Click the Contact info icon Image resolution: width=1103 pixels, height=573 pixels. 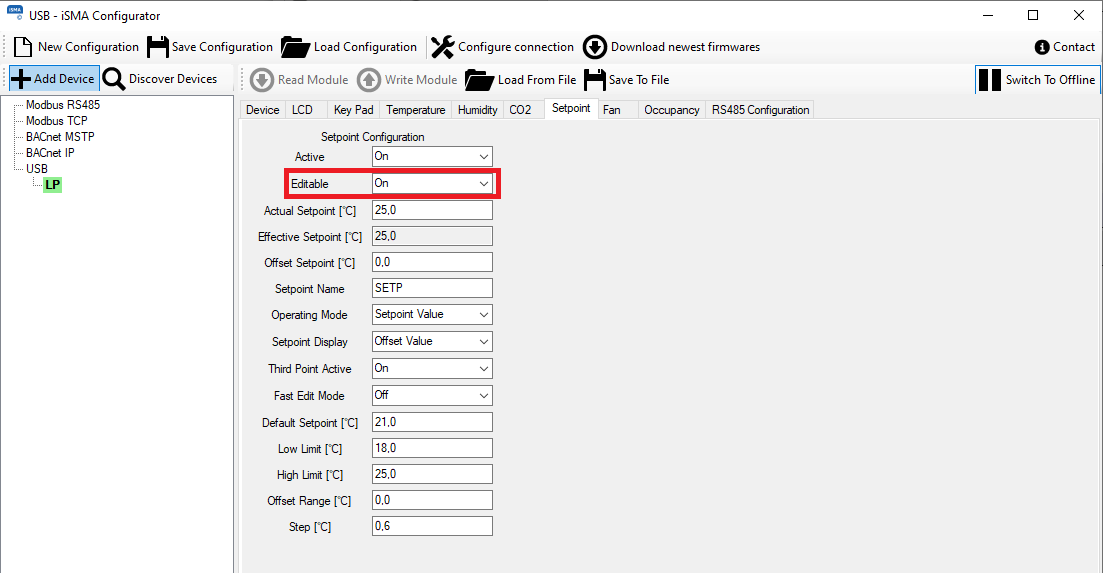point(1043,47)
